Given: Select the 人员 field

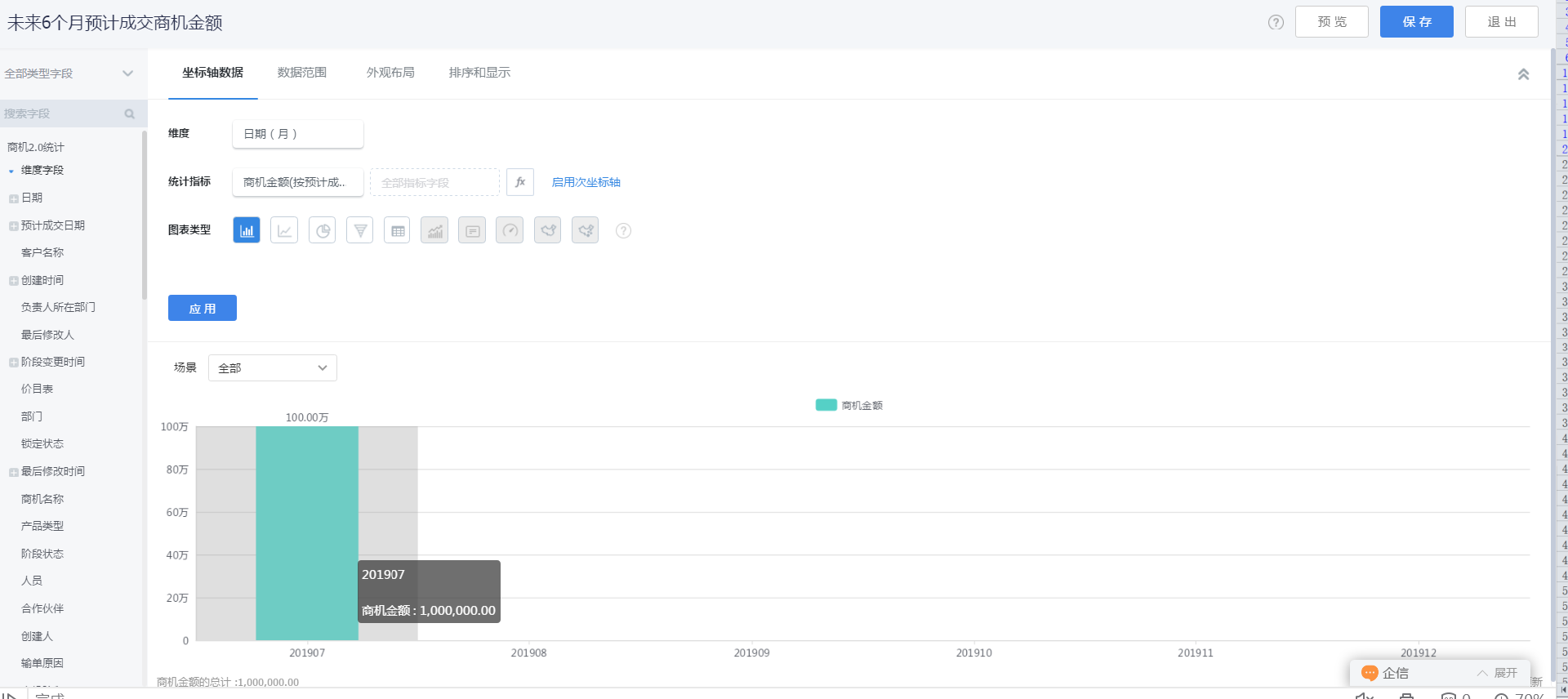Looking at the screenshot, I should click(x=32, y=581).
